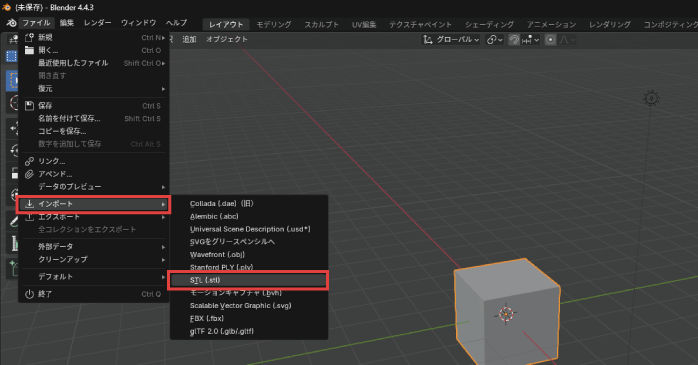Switch to スカルプト workspace tab
698x365 pixels.
point(321,24)
